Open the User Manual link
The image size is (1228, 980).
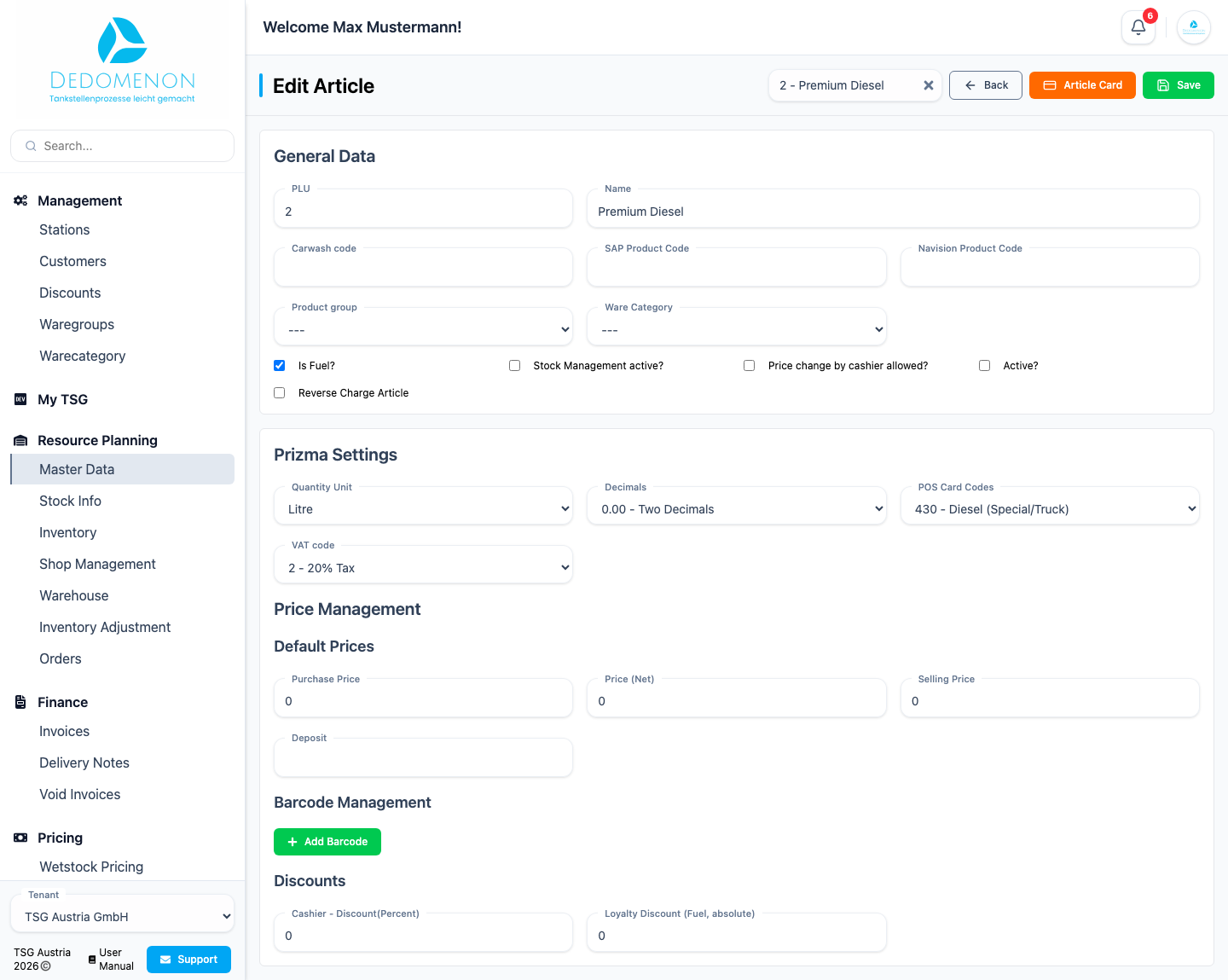(111, 960)
